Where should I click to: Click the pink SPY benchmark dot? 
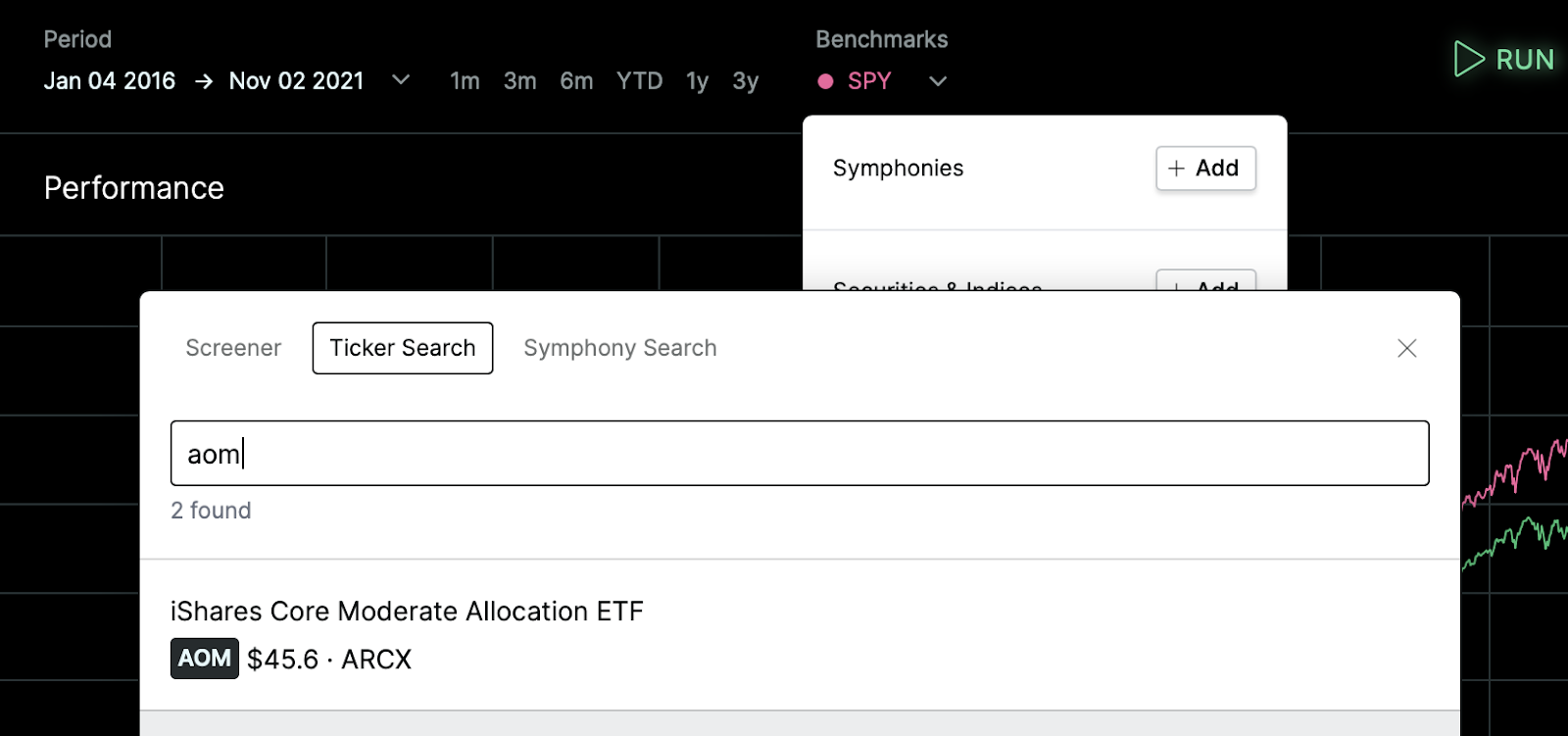[825, 81]
